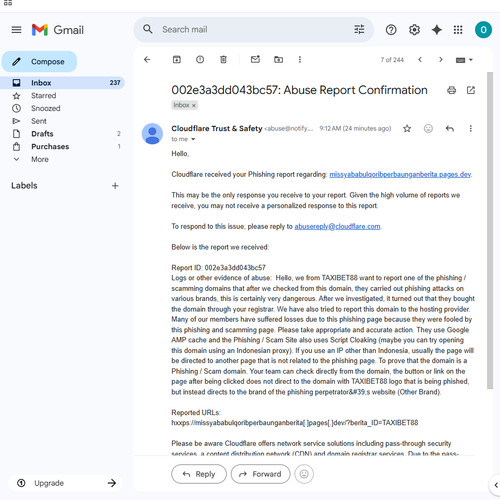
Task: Delete this email with trash icon
Action: tap(223, 60)
